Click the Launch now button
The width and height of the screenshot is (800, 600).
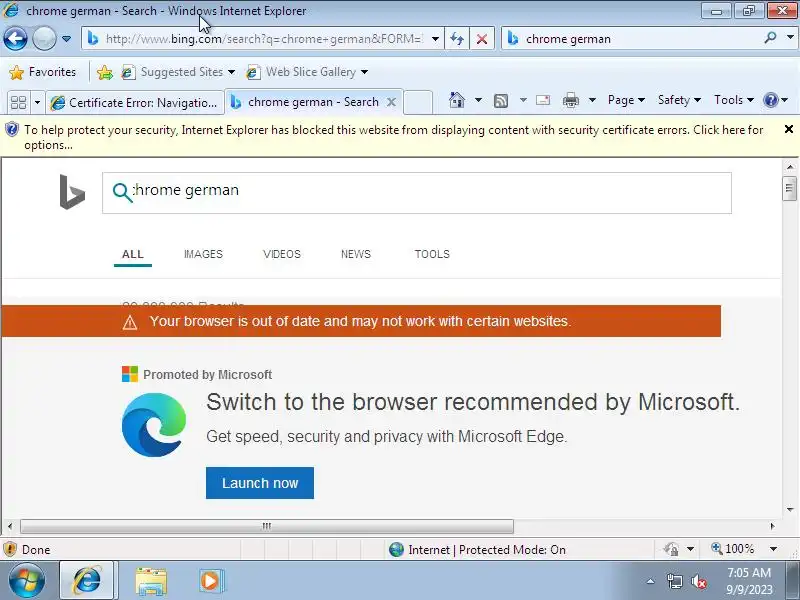[260, 483]
